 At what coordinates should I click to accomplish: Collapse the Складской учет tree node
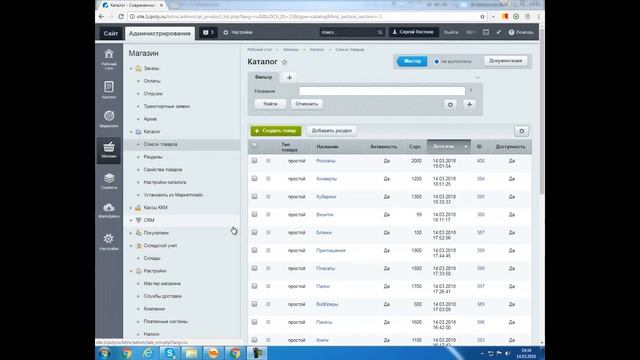(x=131, y=246)
